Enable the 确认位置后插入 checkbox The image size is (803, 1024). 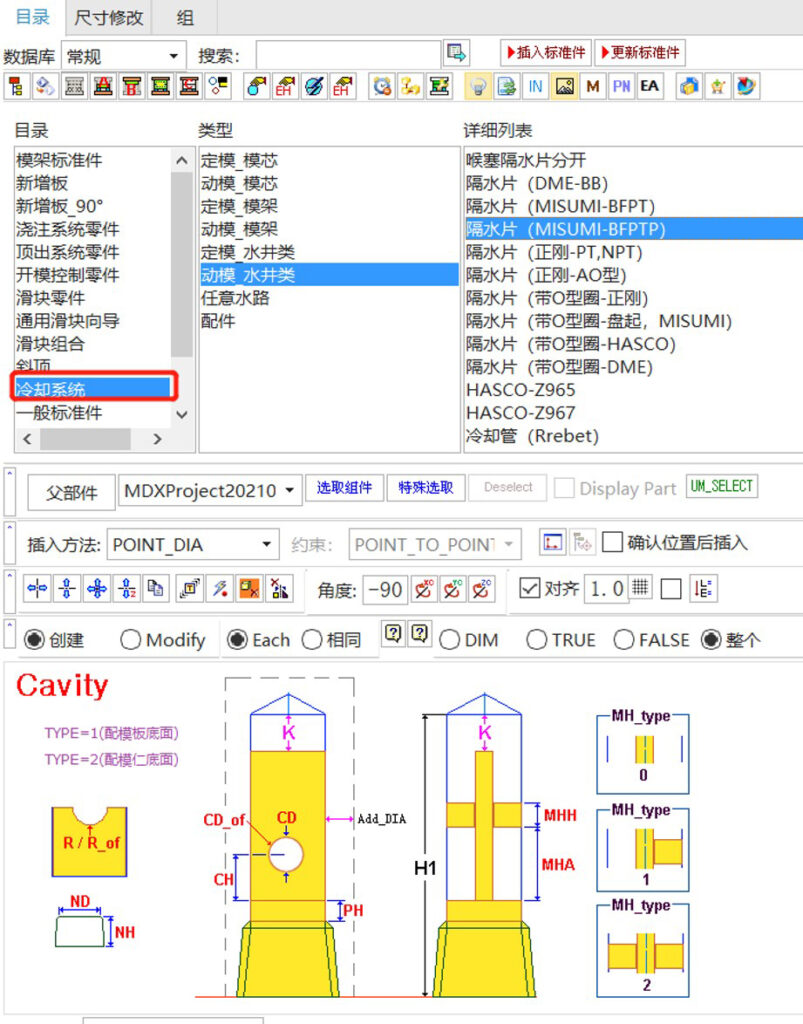pos(612,542)
